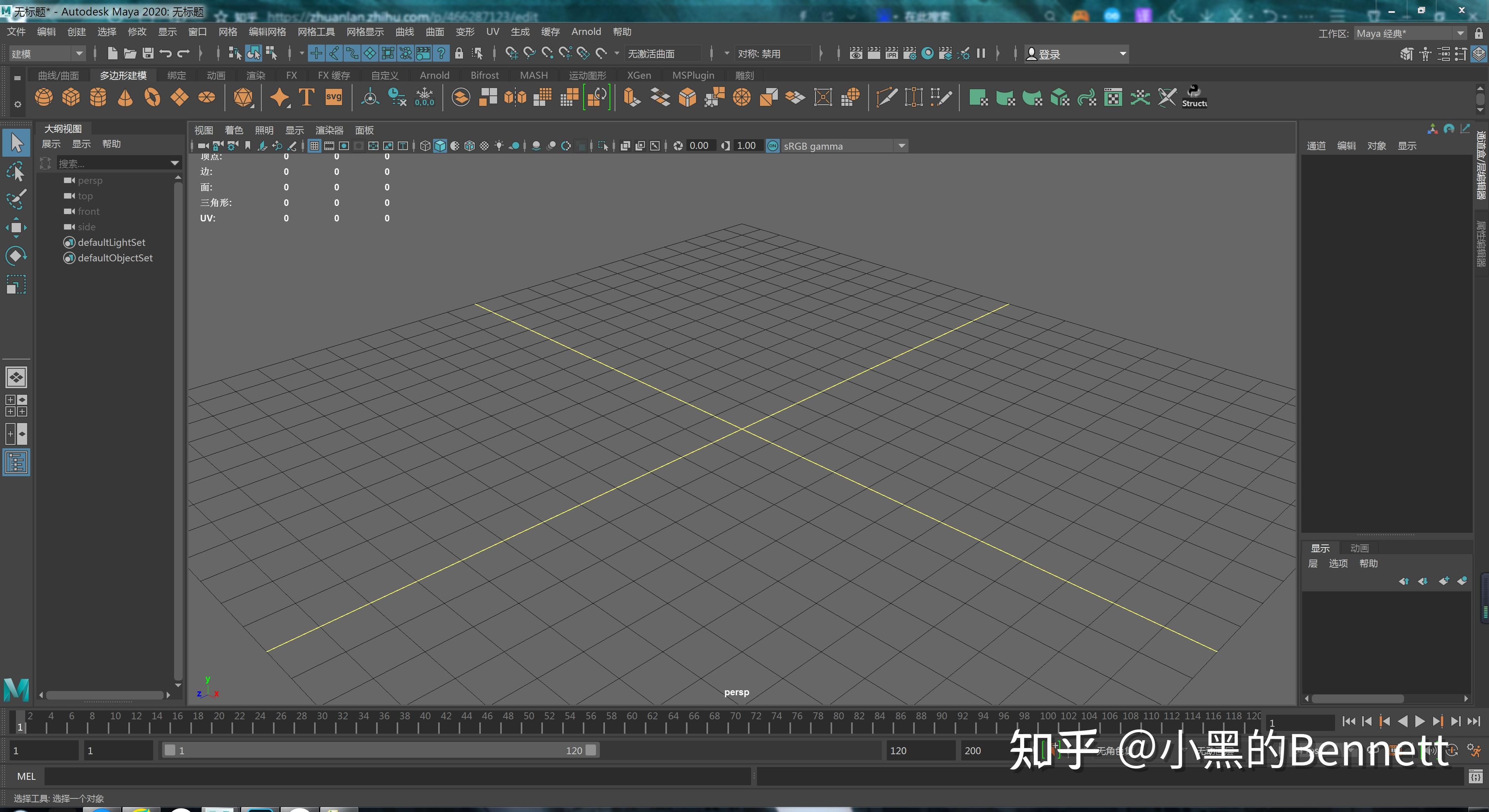Click the New Scene file icon
The image size is (1489, 812).
pos(112,54)
